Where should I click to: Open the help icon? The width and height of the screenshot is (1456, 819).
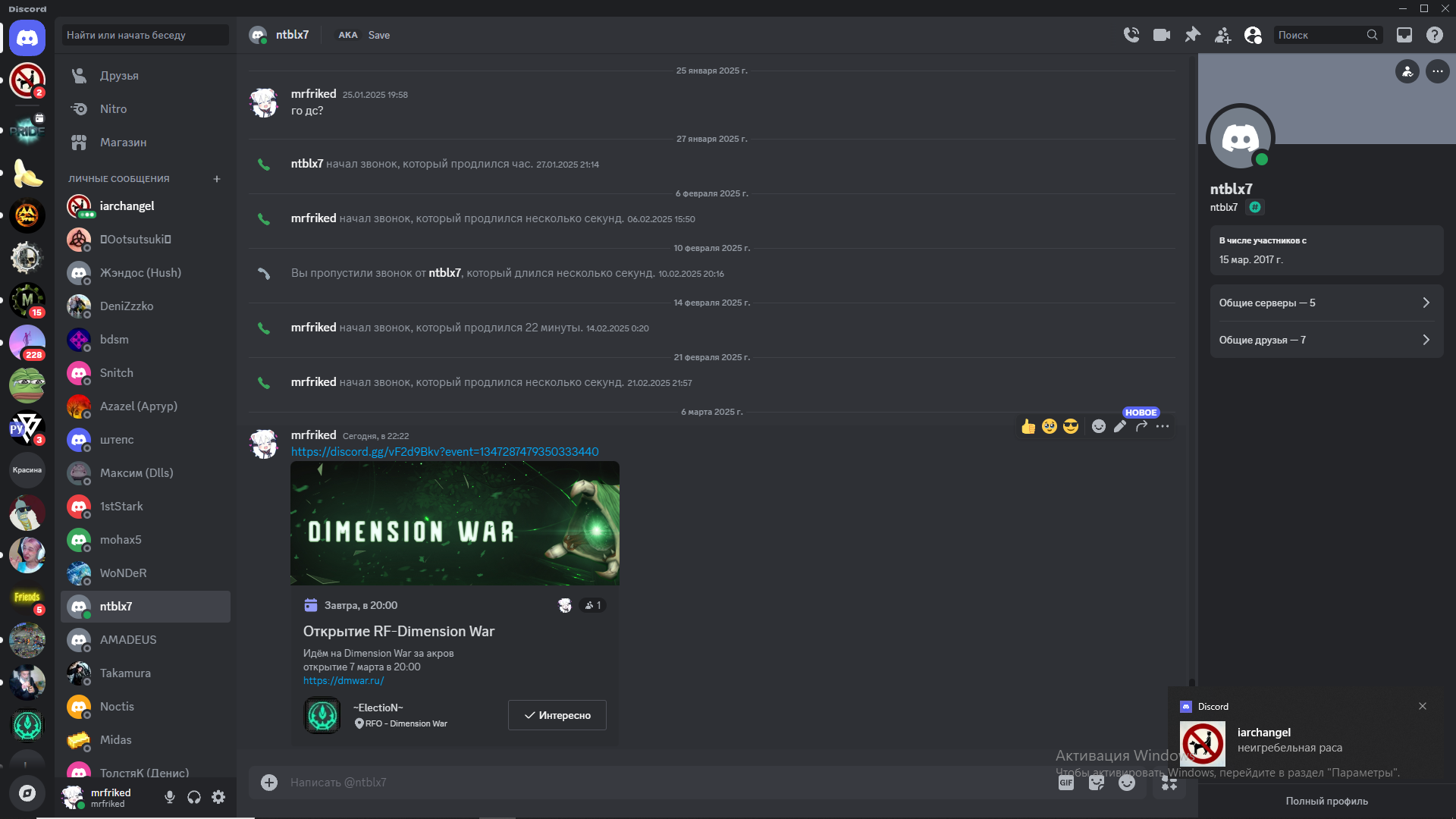(1434, 35)
